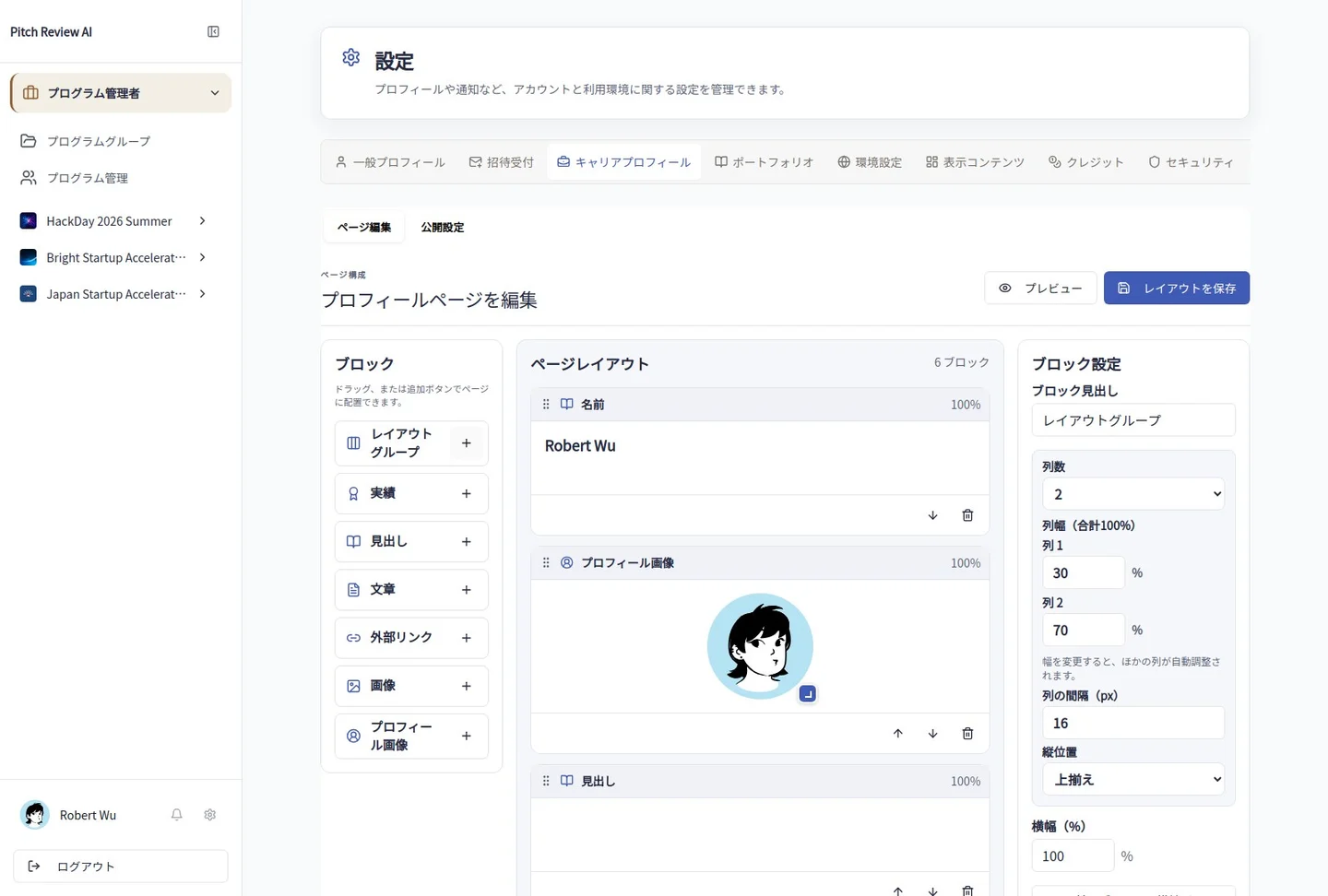Click the 列 1 width field
Viewport: 1328px width, 896px height.
1084,573
